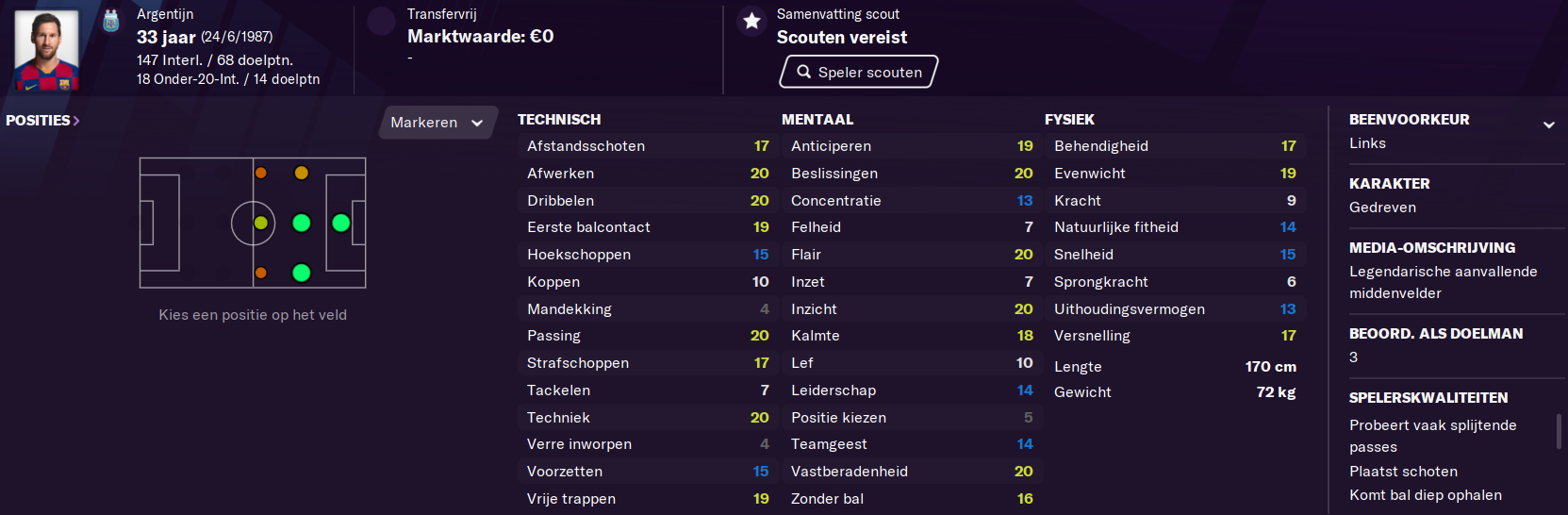Open the Markeren dropdown
This screenshot has height=515, width=1568.
click(x=437, y=123)
